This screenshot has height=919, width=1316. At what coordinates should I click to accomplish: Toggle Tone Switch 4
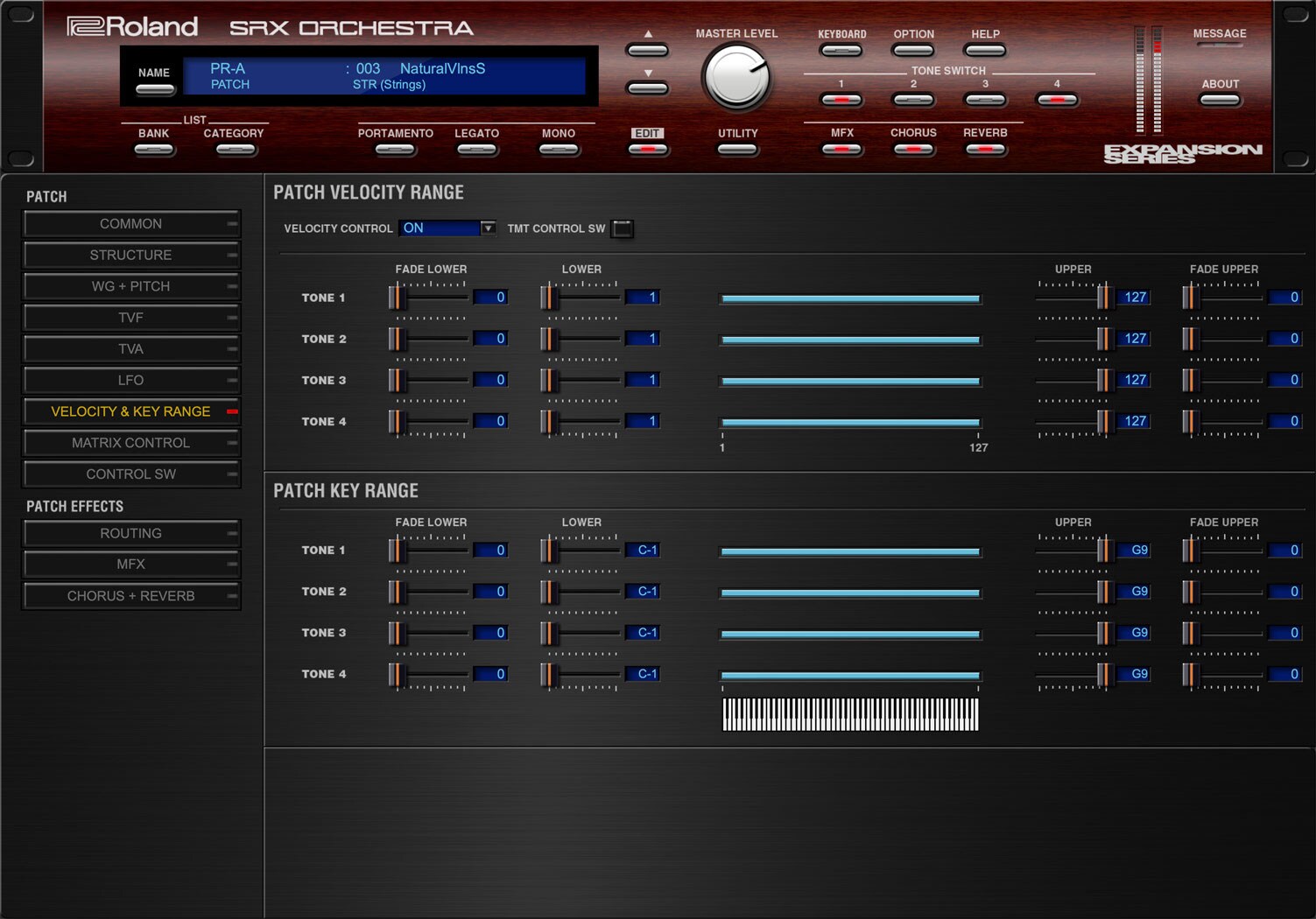[x=1057, y=100]
